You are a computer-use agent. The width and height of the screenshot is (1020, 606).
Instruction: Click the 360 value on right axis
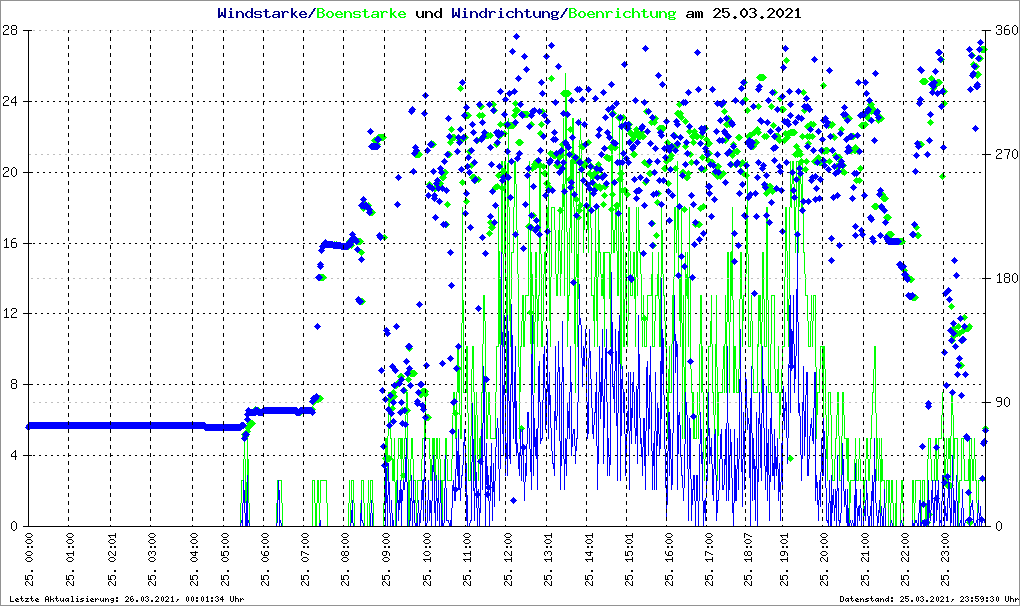click(1005, 31)
